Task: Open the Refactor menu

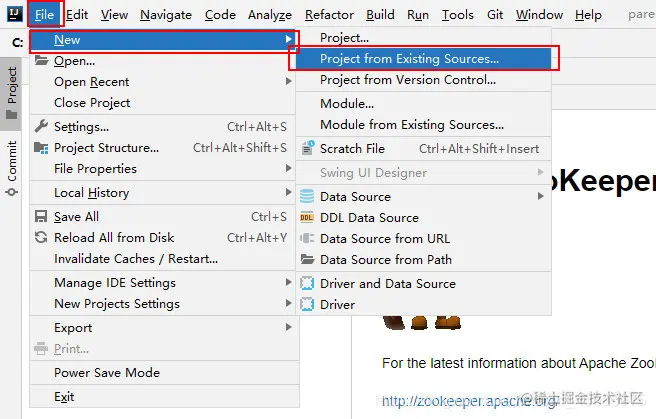Action: click(x=329, y=15)
